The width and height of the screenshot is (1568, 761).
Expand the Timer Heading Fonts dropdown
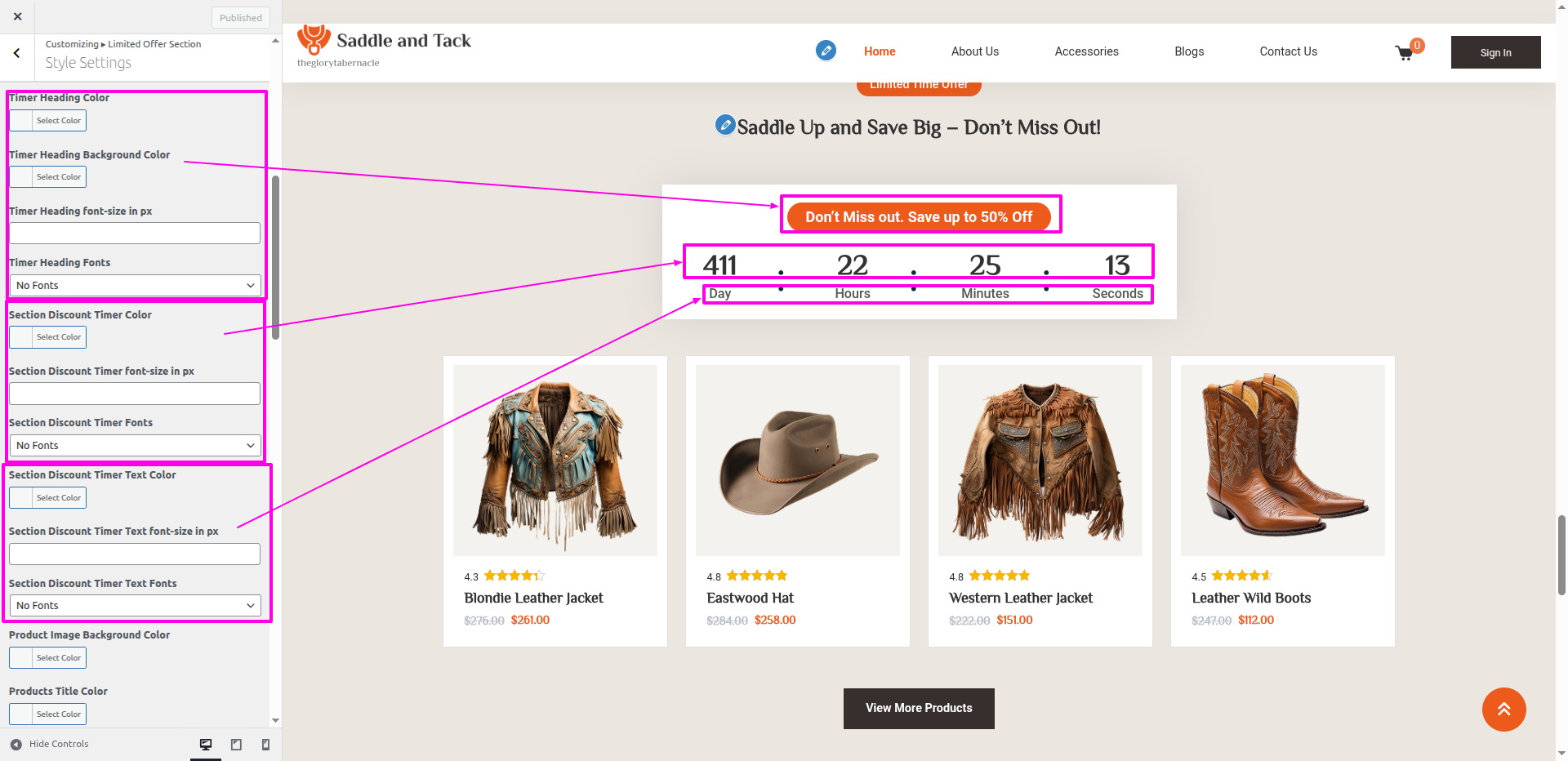click(x=135, y=286)
